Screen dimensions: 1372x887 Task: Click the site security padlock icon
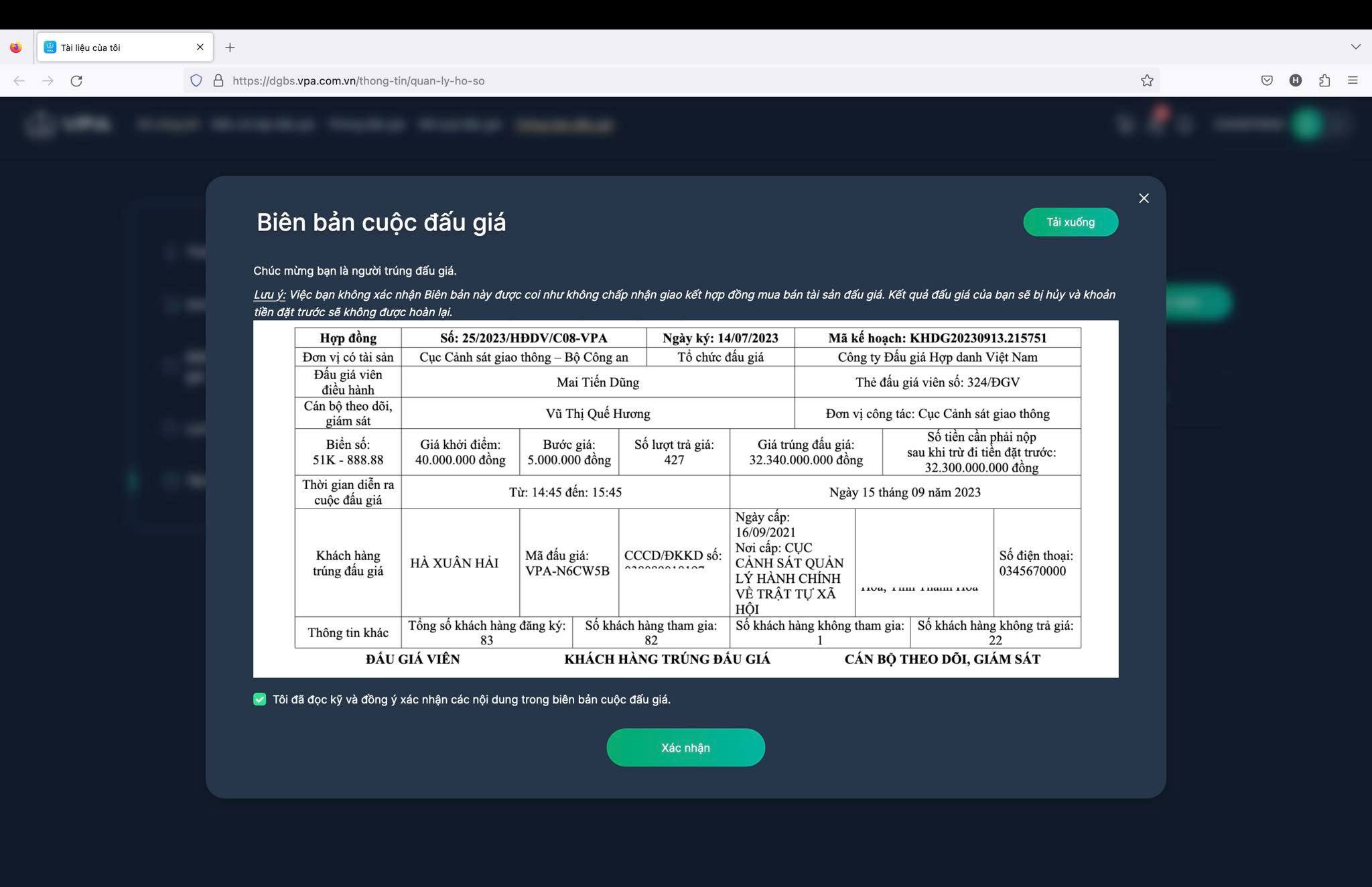[218, 81]
